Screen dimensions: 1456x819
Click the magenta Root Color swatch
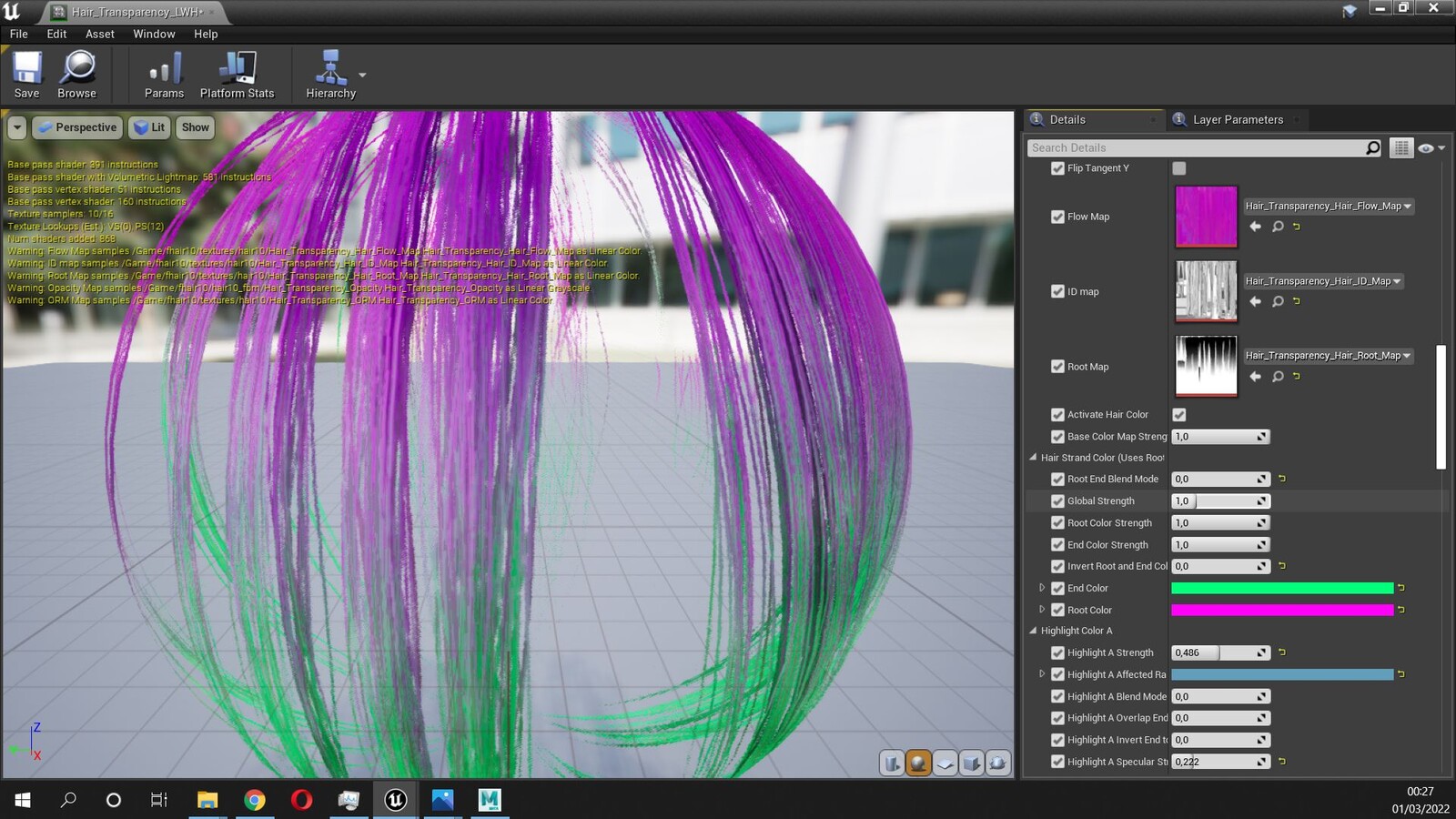tap(1282, 610)
